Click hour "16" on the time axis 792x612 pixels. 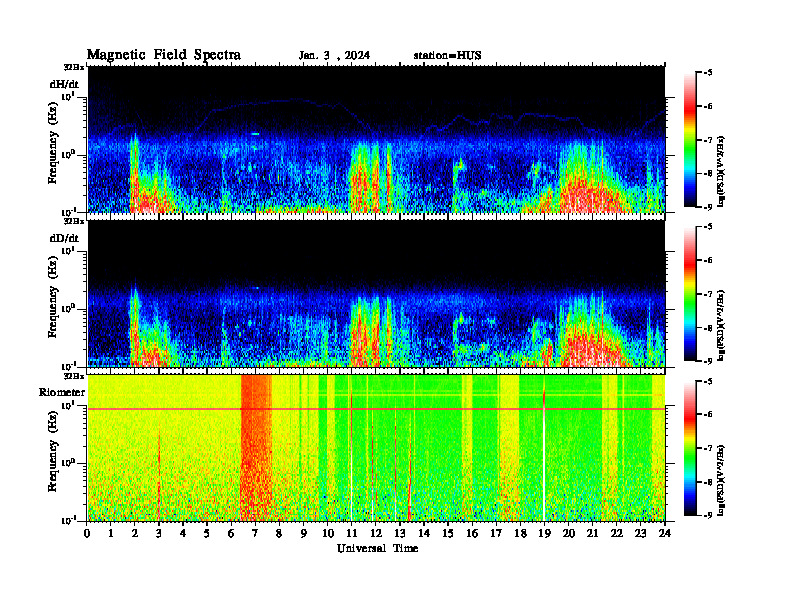tap(472, 533)
